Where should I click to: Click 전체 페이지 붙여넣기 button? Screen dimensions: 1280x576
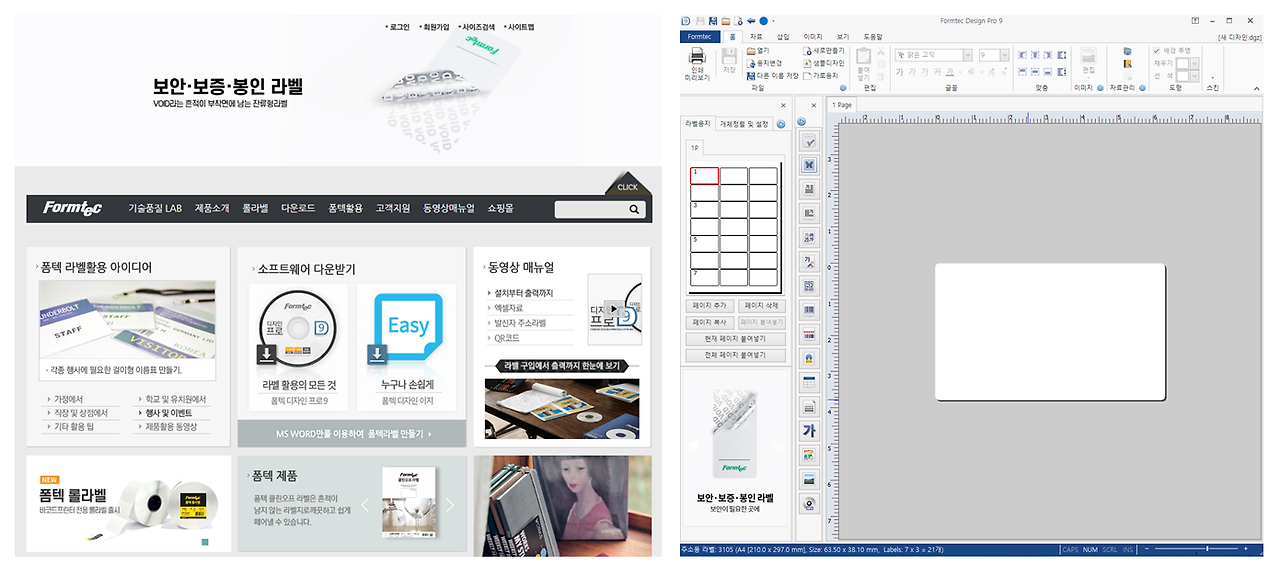coord(736,356)
